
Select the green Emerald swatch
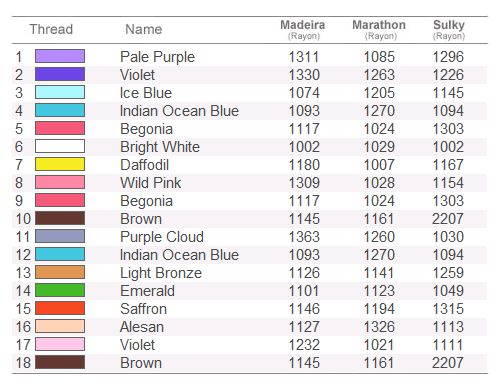[60, 290]
